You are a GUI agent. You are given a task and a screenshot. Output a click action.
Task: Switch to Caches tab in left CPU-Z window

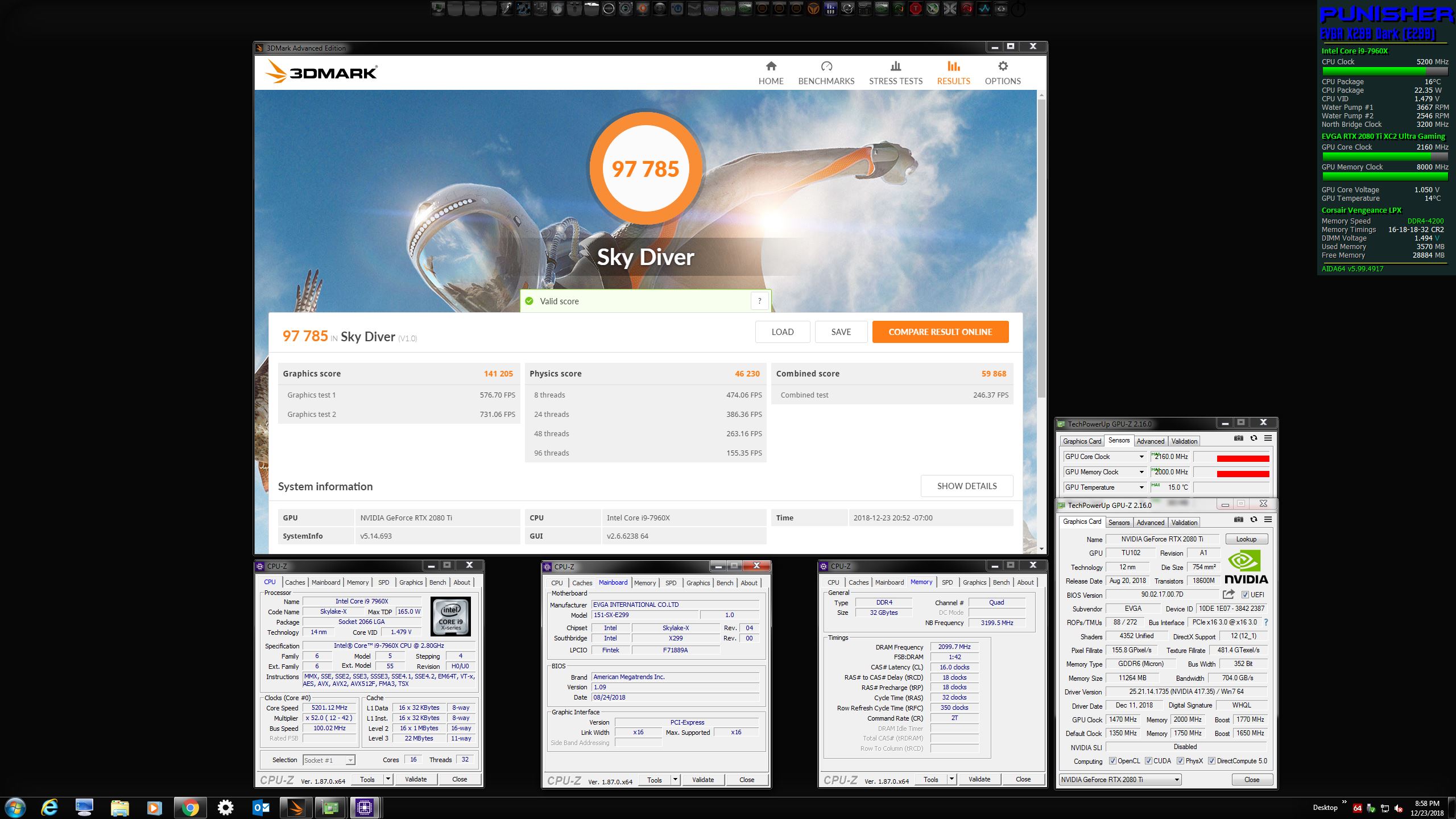295,582
